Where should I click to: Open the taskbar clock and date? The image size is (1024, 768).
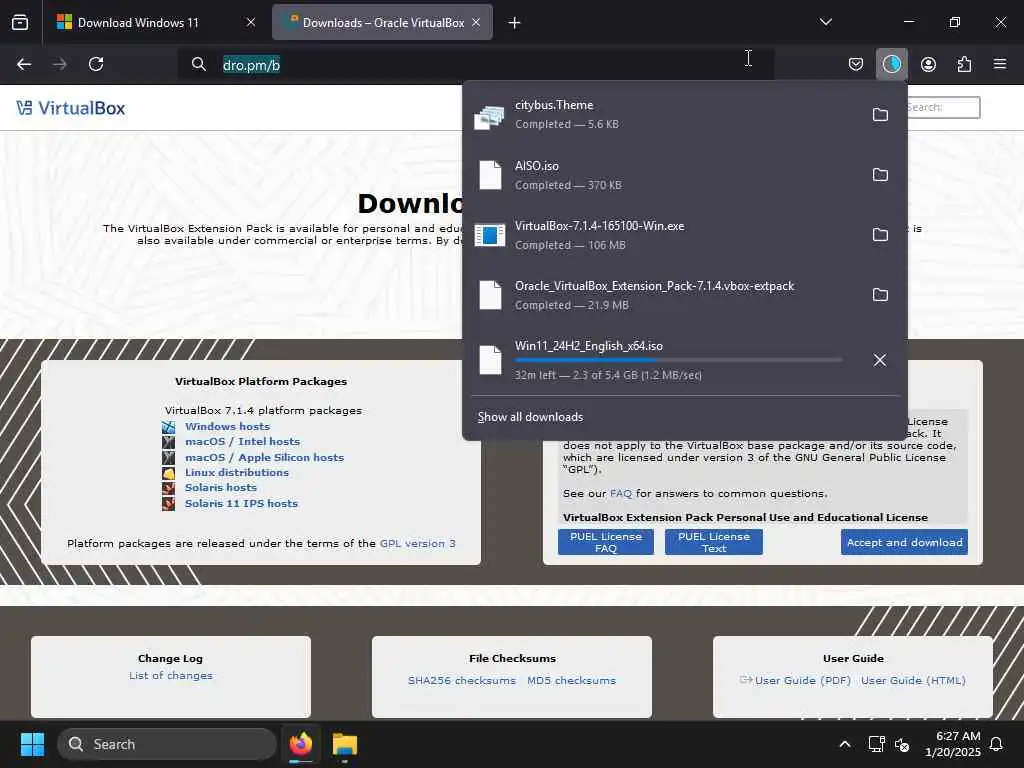953,744
